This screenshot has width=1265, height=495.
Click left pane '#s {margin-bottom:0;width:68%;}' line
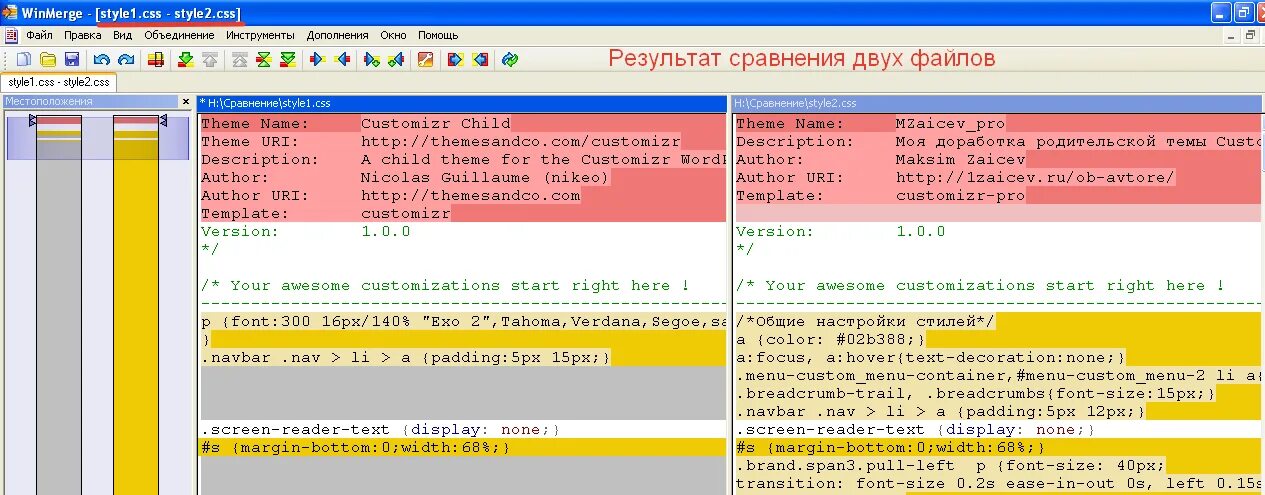pos(463,447)
